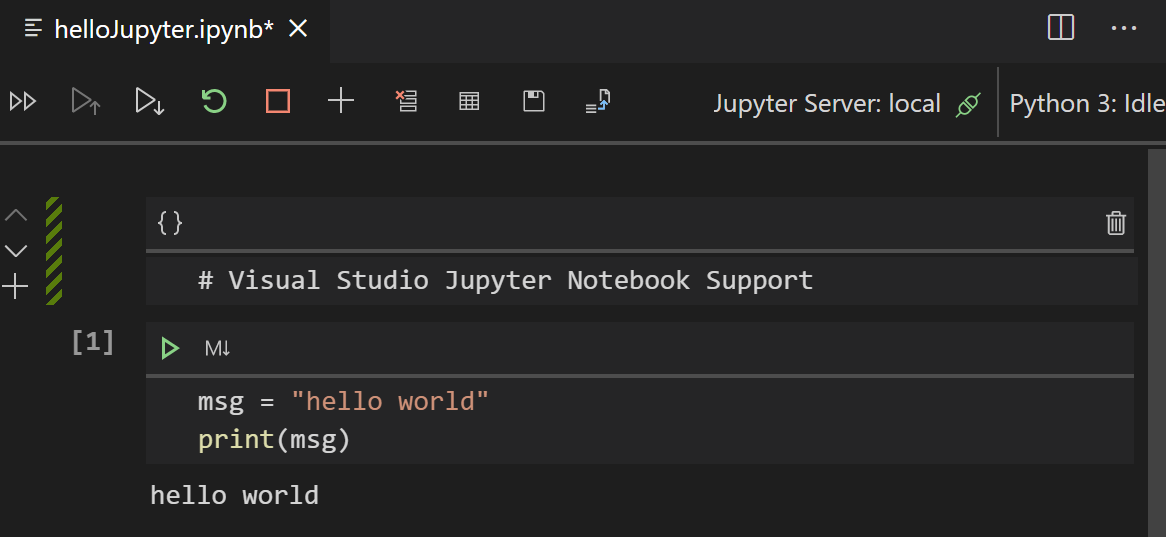Split the editor to the side
Screen dimensions: 1166x537
(1061, 28)
